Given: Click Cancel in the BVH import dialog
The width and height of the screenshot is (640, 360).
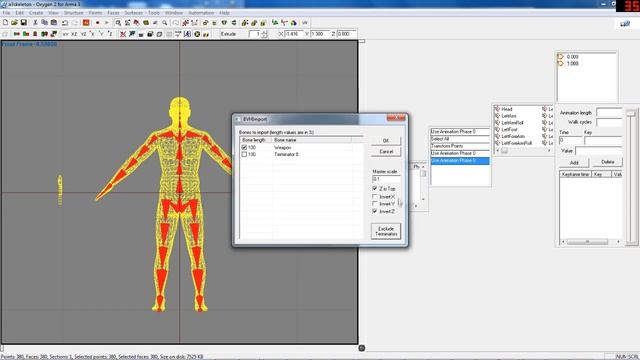Looking at the screenshot, I should point(386,151).
